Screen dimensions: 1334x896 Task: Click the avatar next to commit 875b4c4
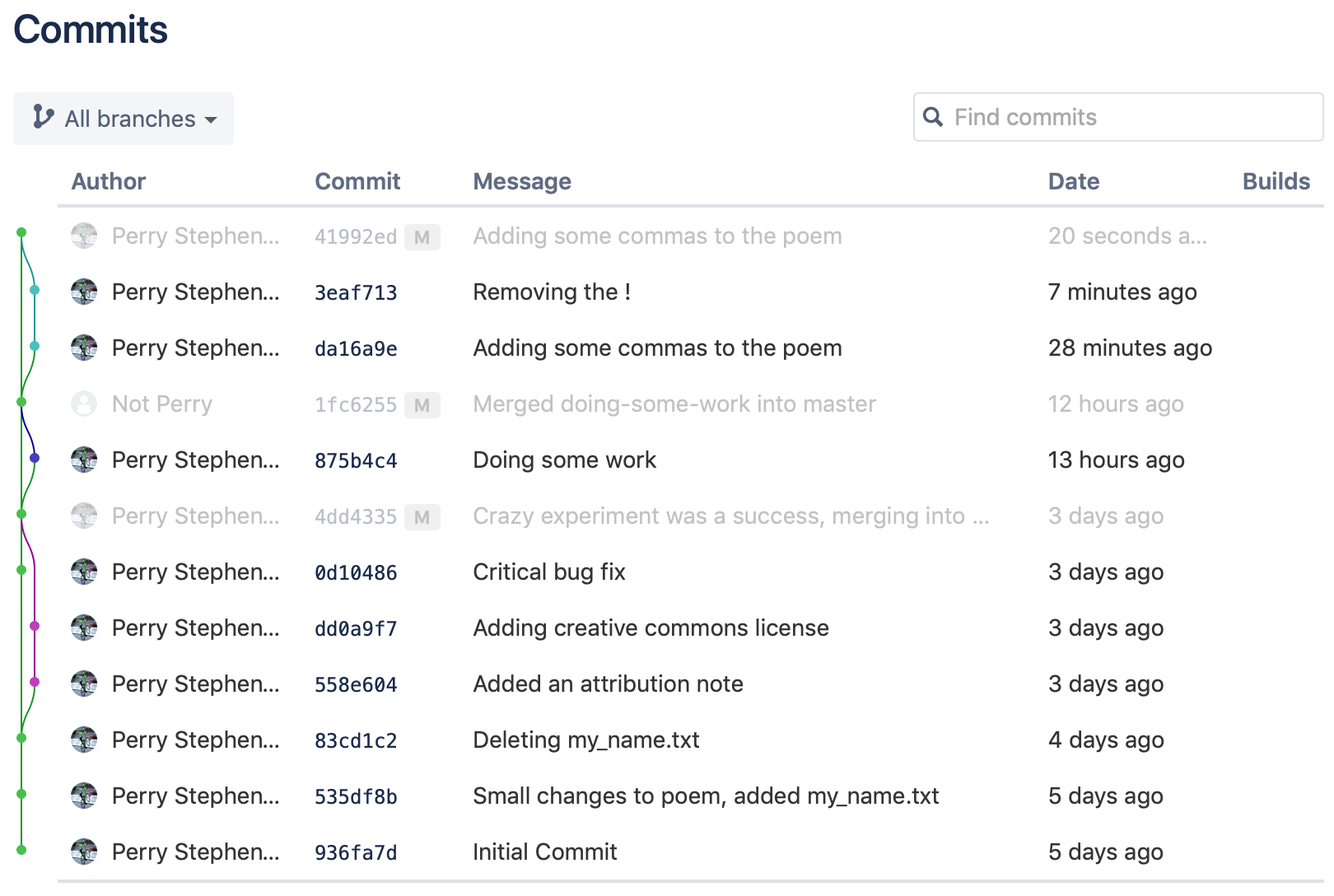click(84, 460)
